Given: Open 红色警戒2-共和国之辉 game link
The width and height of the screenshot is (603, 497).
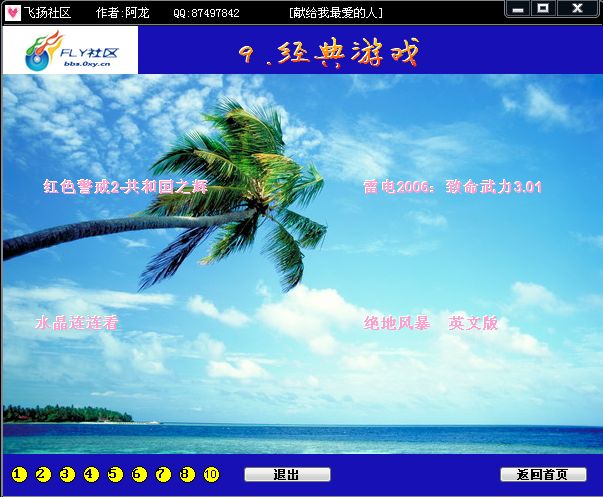Looking at the screenshot, I should (125, 187).
